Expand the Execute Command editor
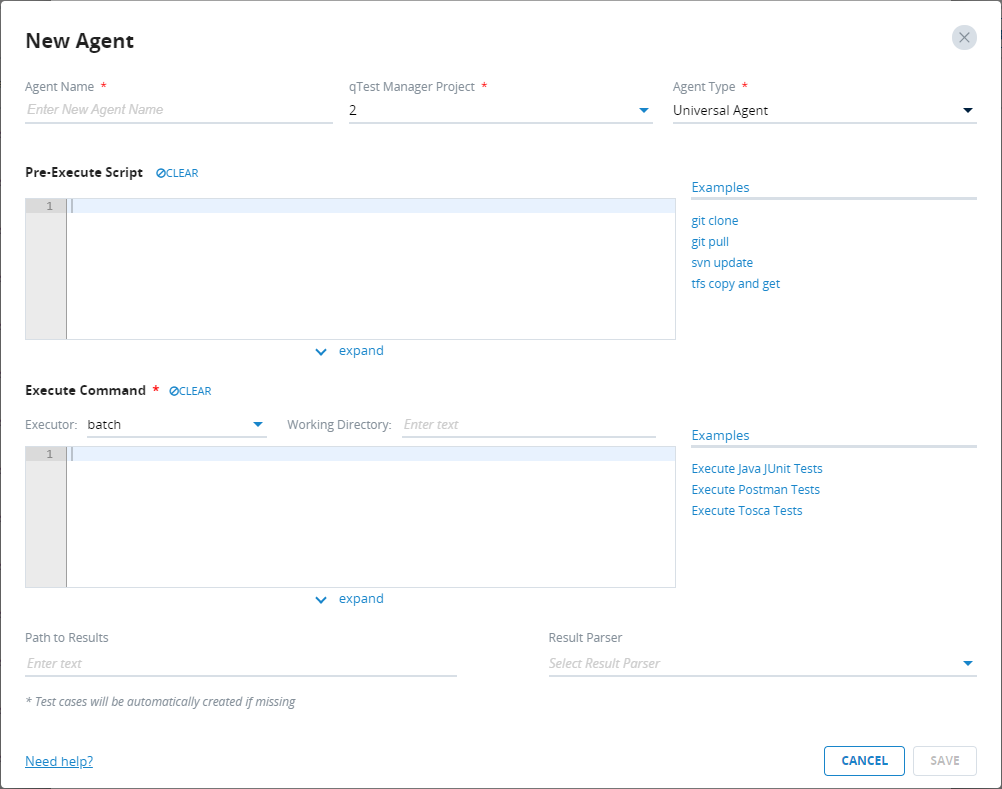Screen dimensions: 1002x789 (350, 599)
